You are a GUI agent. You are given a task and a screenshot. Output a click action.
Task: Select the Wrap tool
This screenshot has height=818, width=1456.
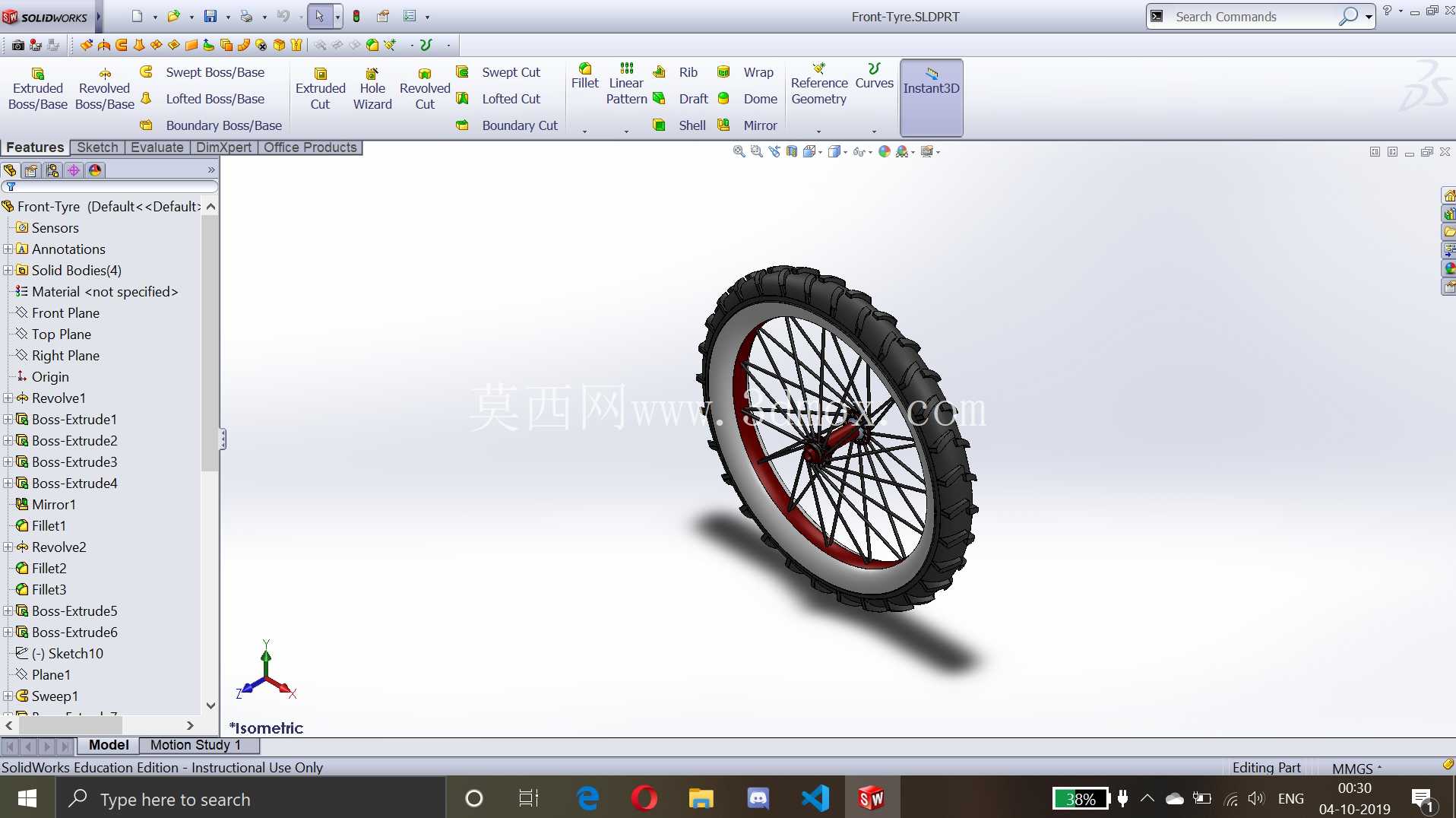(x=745, y=72)
